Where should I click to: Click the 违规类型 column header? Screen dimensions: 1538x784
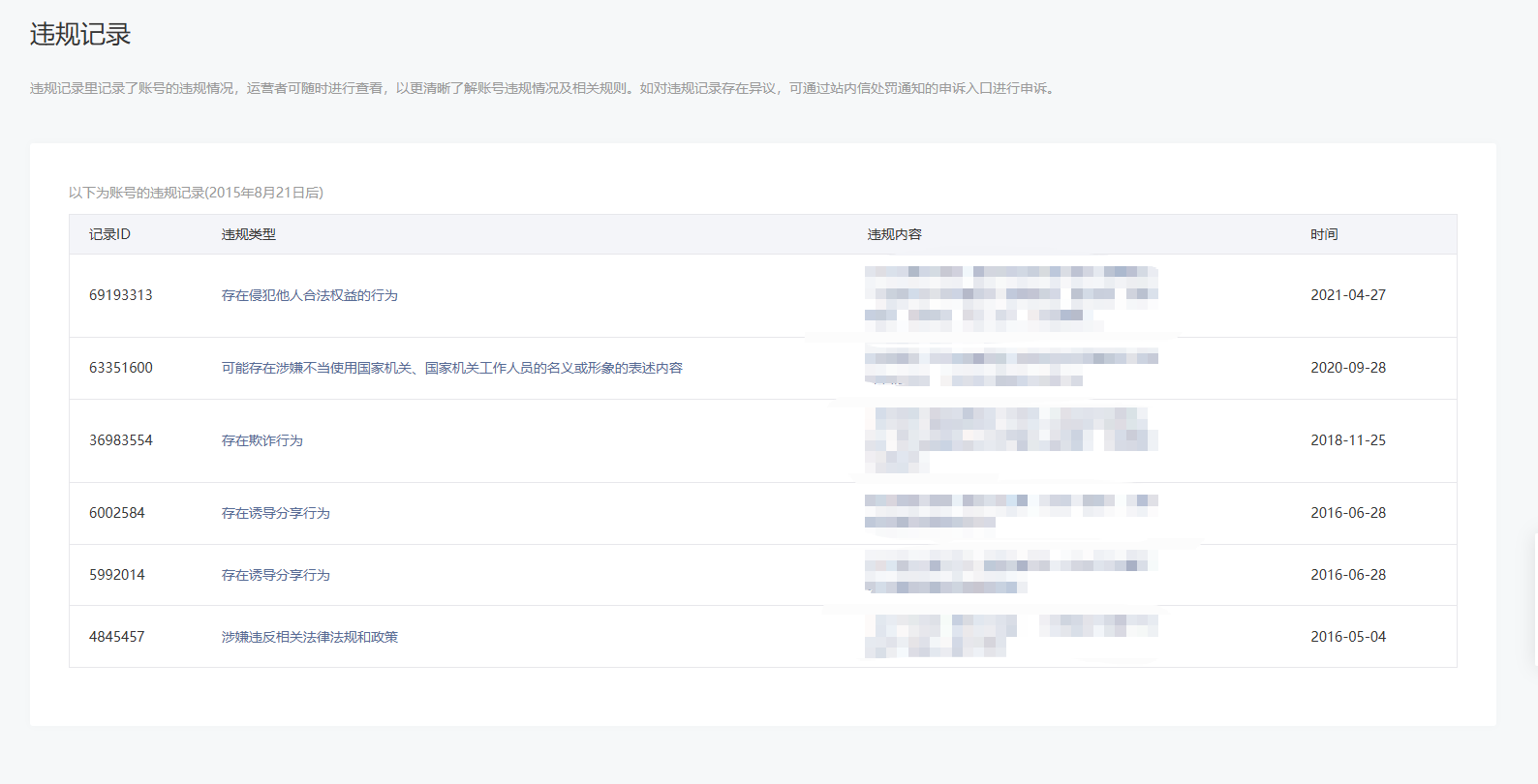point(248,234)
